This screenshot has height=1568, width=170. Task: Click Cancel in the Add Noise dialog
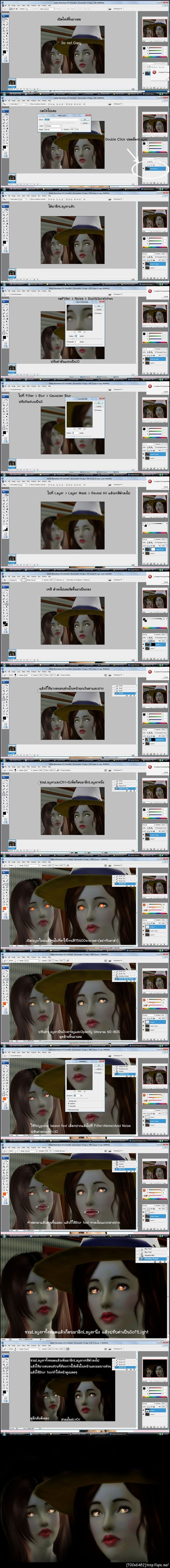pos(99,1069)
